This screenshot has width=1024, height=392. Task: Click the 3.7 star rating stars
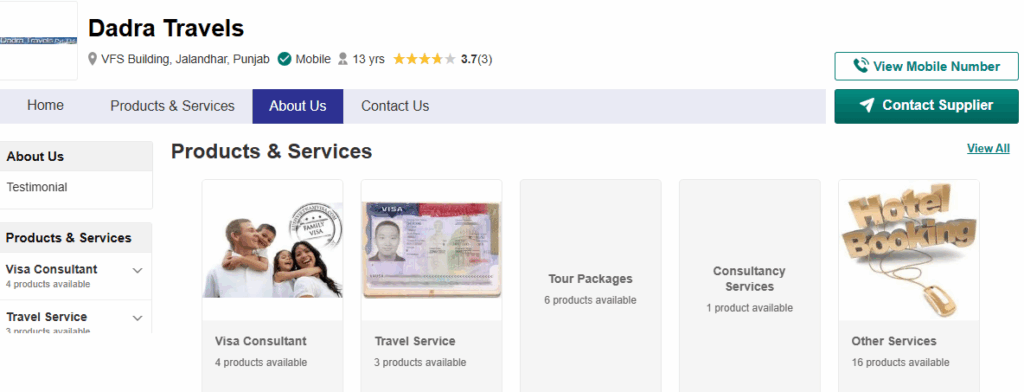pyautogui.click(x=424, y=59)
